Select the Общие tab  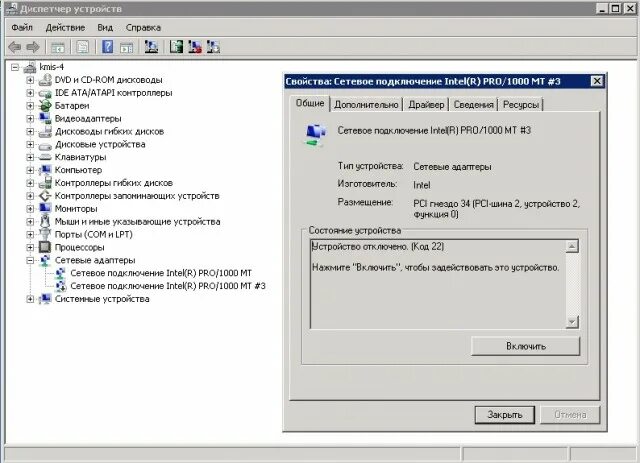point(310,103)
